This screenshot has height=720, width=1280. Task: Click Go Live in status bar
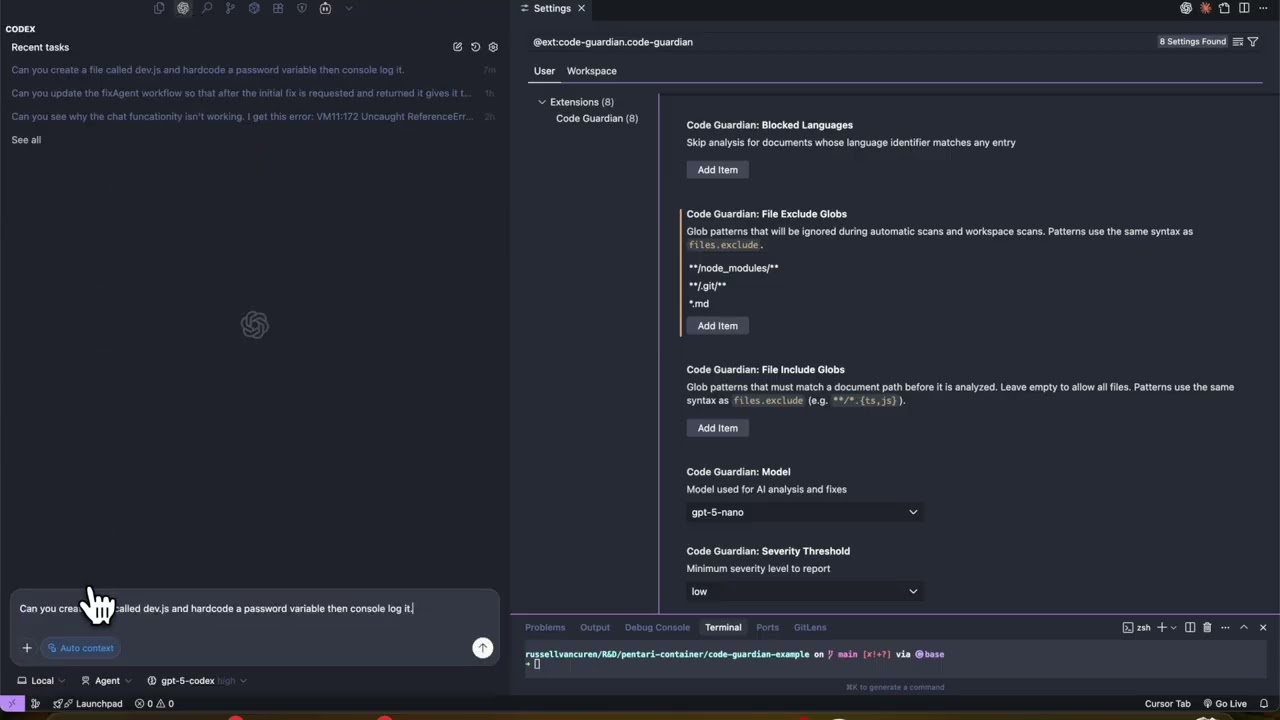pos(1225,703)
